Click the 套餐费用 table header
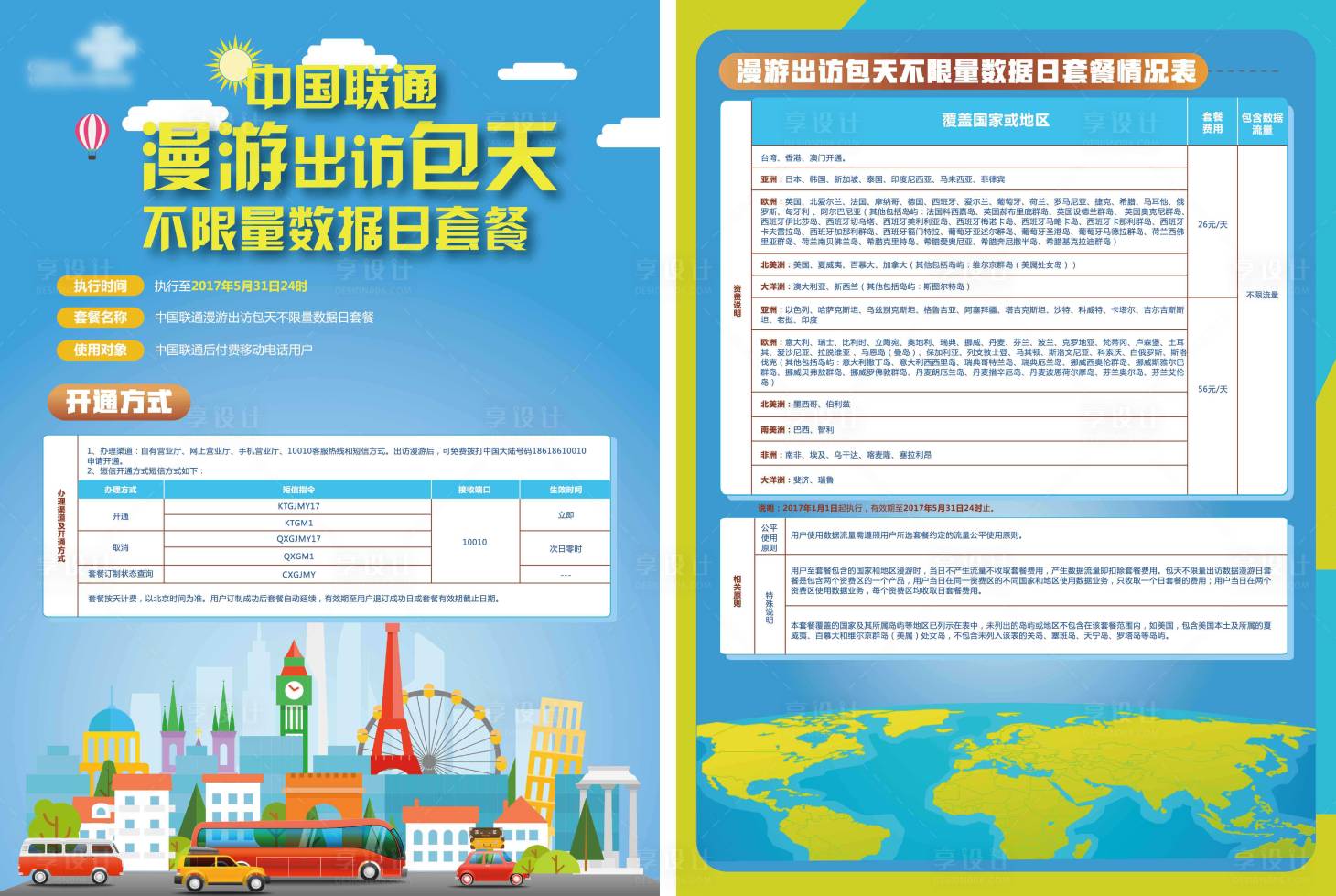Screen dimensions: 1336x896 coord(1212,123)
